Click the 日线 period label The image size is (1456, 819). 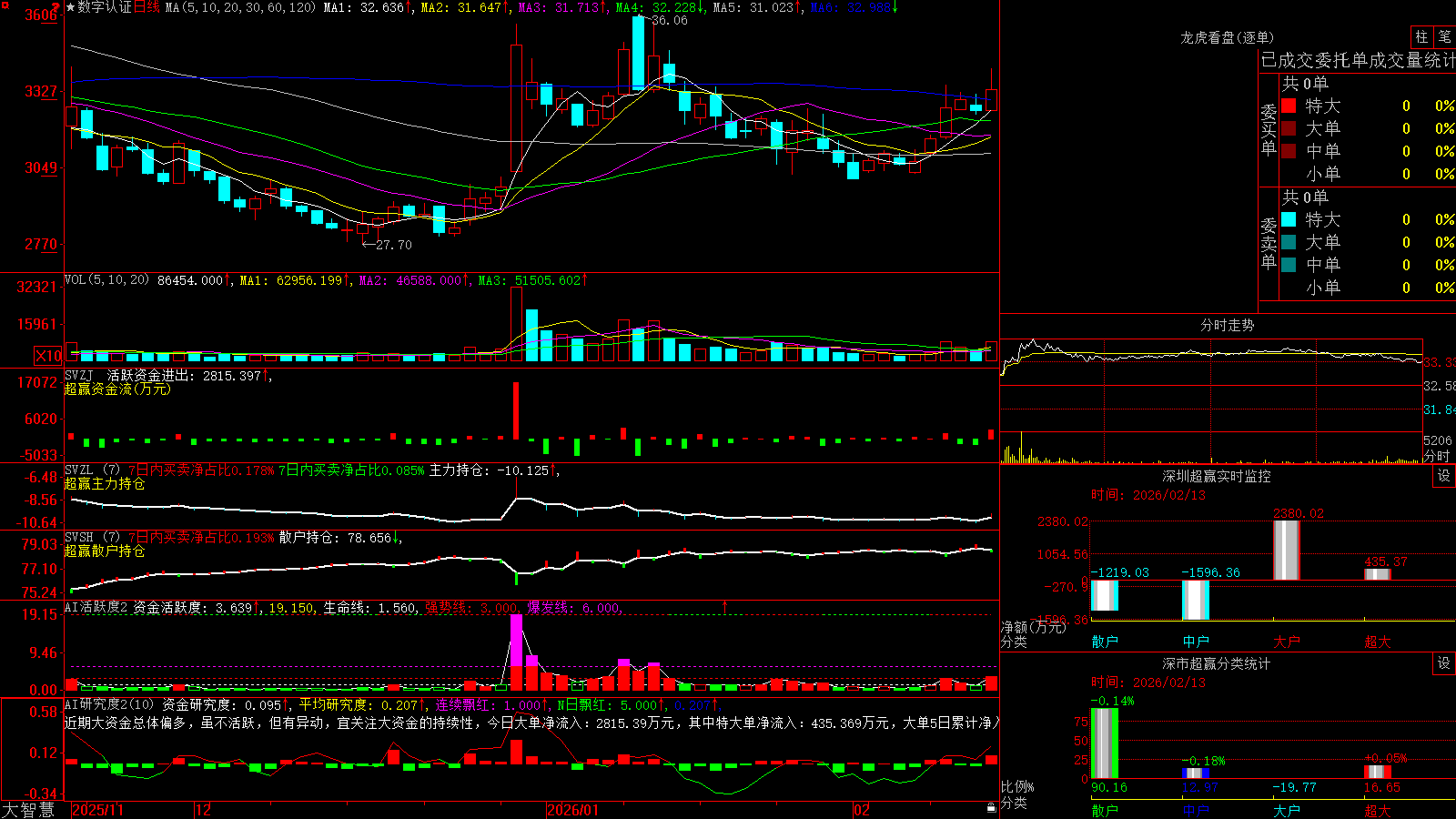point(147,7)
